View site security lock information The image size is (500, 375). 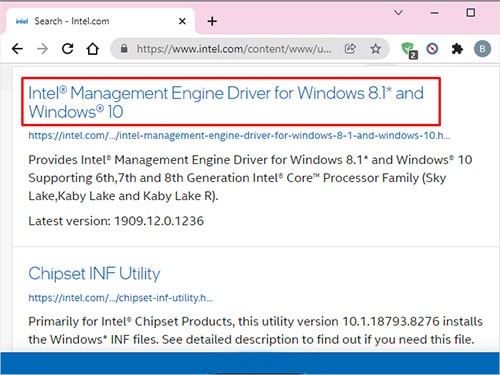point(124,49)
